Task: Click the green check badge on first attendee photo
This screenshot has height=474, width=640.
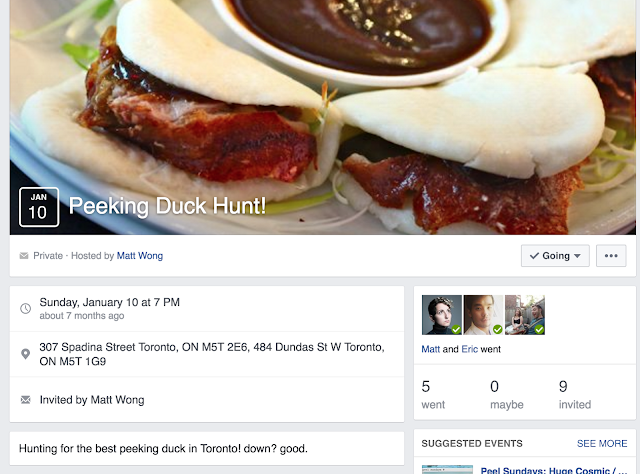Action: [456, 329]
